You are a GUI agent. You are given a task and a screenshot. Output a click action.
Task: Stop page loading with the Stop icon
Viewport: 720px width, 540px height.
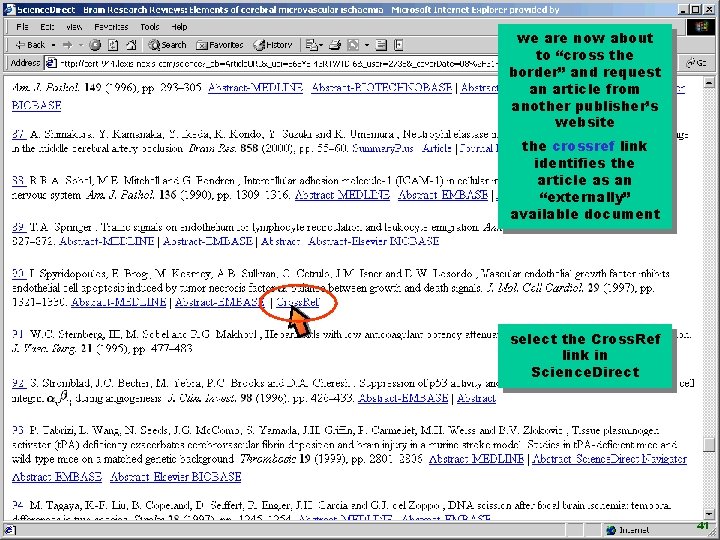tap(95, 45)
